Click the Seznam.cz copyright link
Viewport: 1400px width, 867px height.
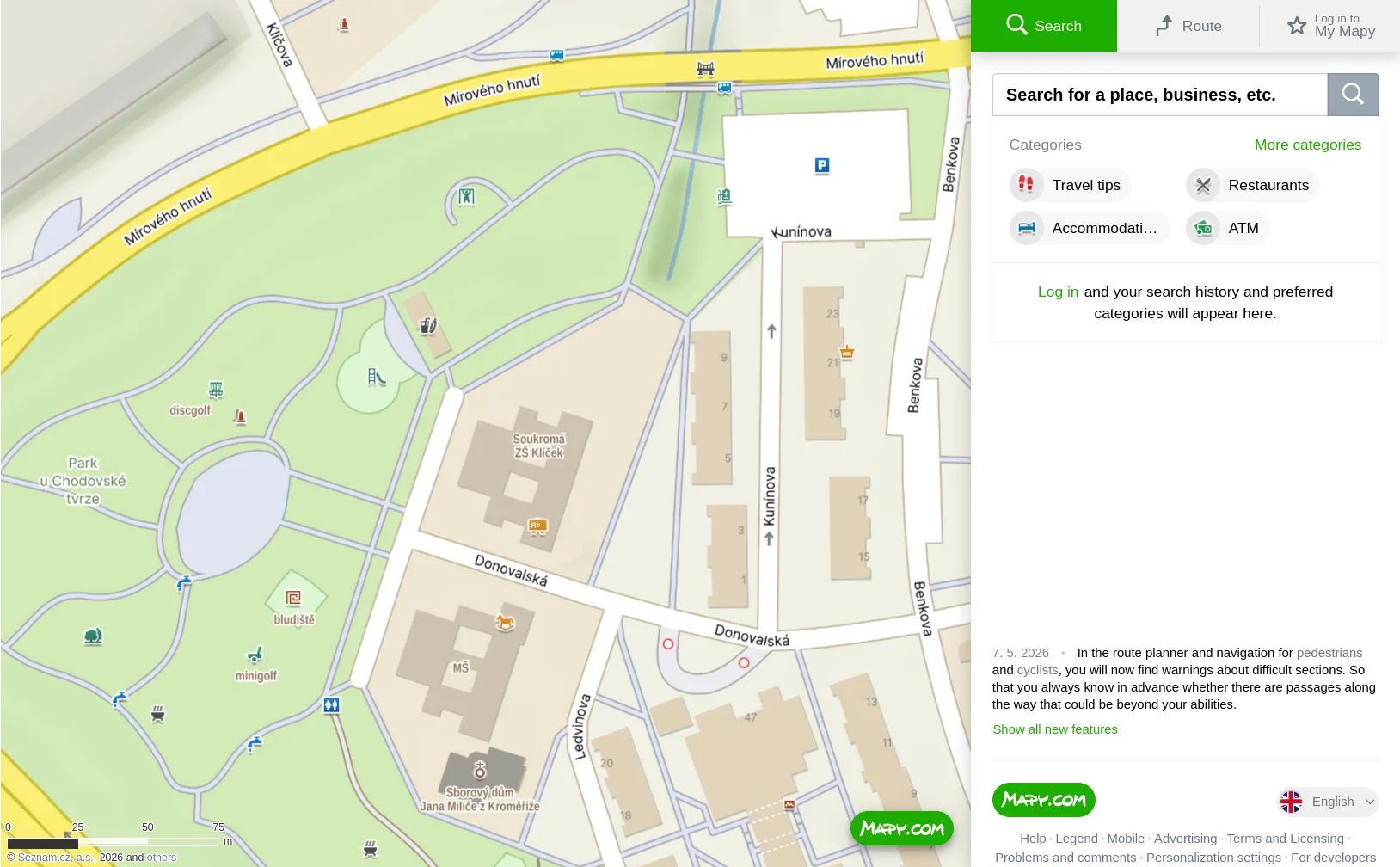[55, 858]
